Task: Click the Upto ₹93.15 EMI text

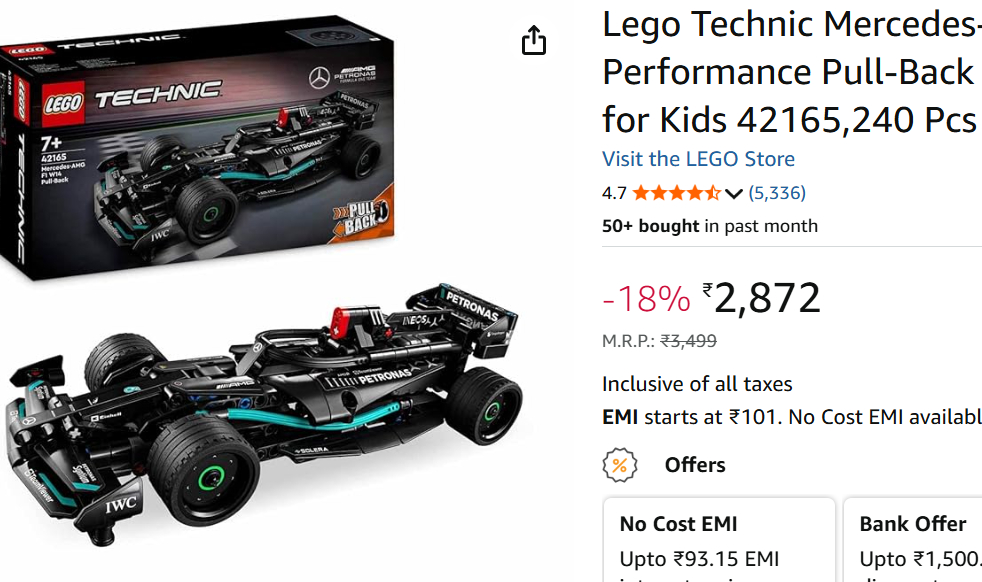Action: pos(699,559)
